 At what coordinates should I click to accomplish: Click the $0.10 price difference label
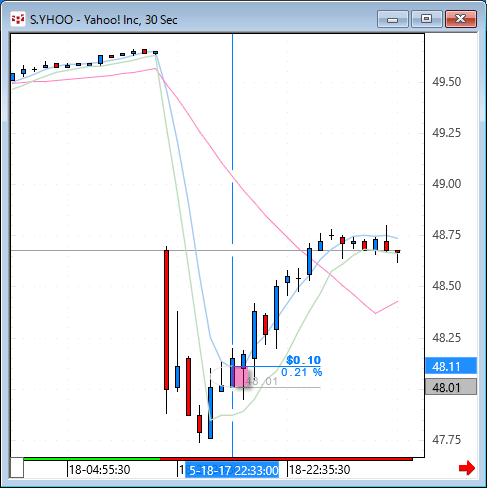[303, 360]
